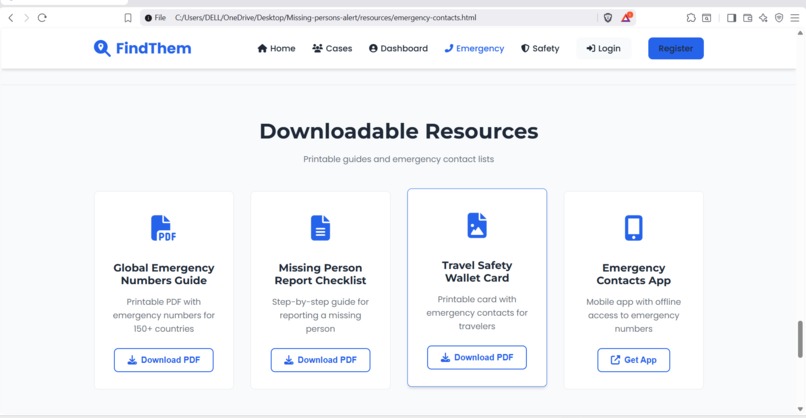Open the Dashboard nav item
This screenshot has height=418, width=806.
(x=398, y=48)
